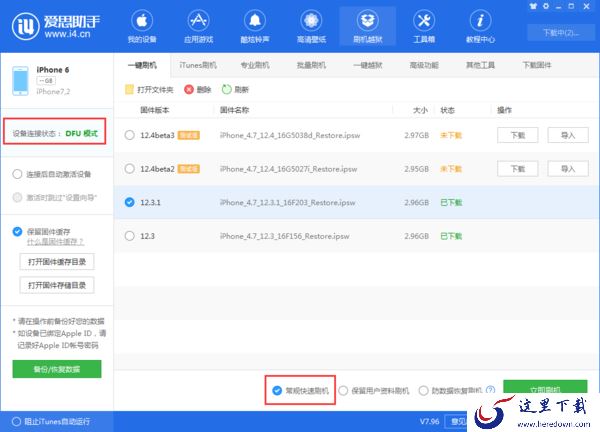Switch to the 批量刷机 tab
The height and width of the screenshot is (432, 600).
(311, 65)
